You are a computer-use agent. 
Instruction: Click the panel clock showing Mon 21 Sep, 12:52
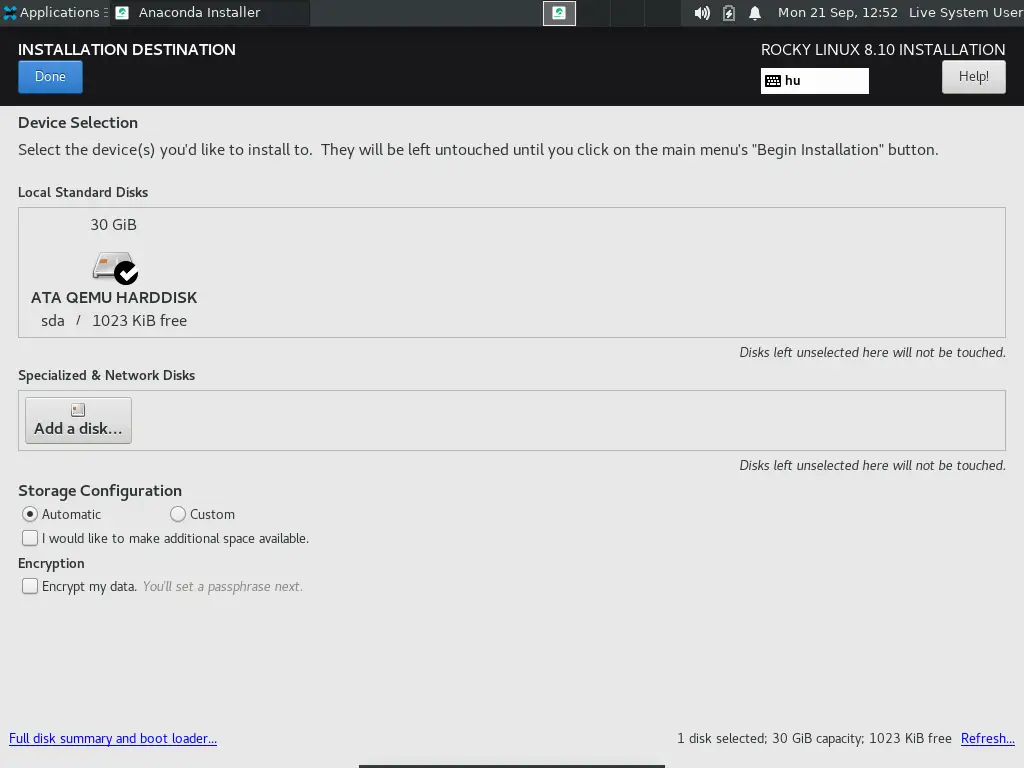click(837, 12)
